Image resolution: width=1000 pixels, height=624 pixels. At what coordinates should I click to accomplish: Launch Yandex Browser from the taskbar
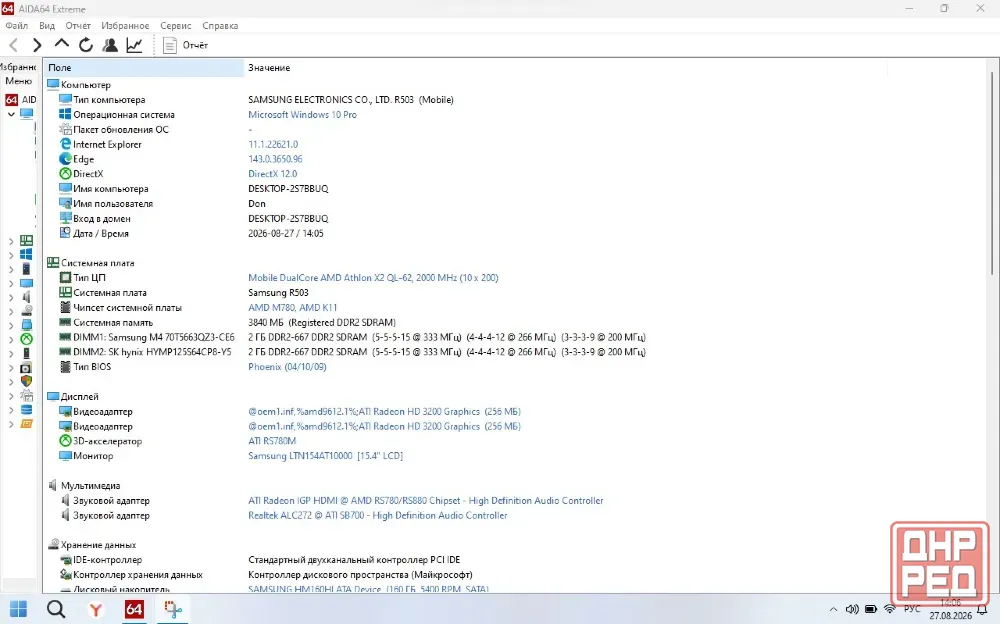pos(96,609)
